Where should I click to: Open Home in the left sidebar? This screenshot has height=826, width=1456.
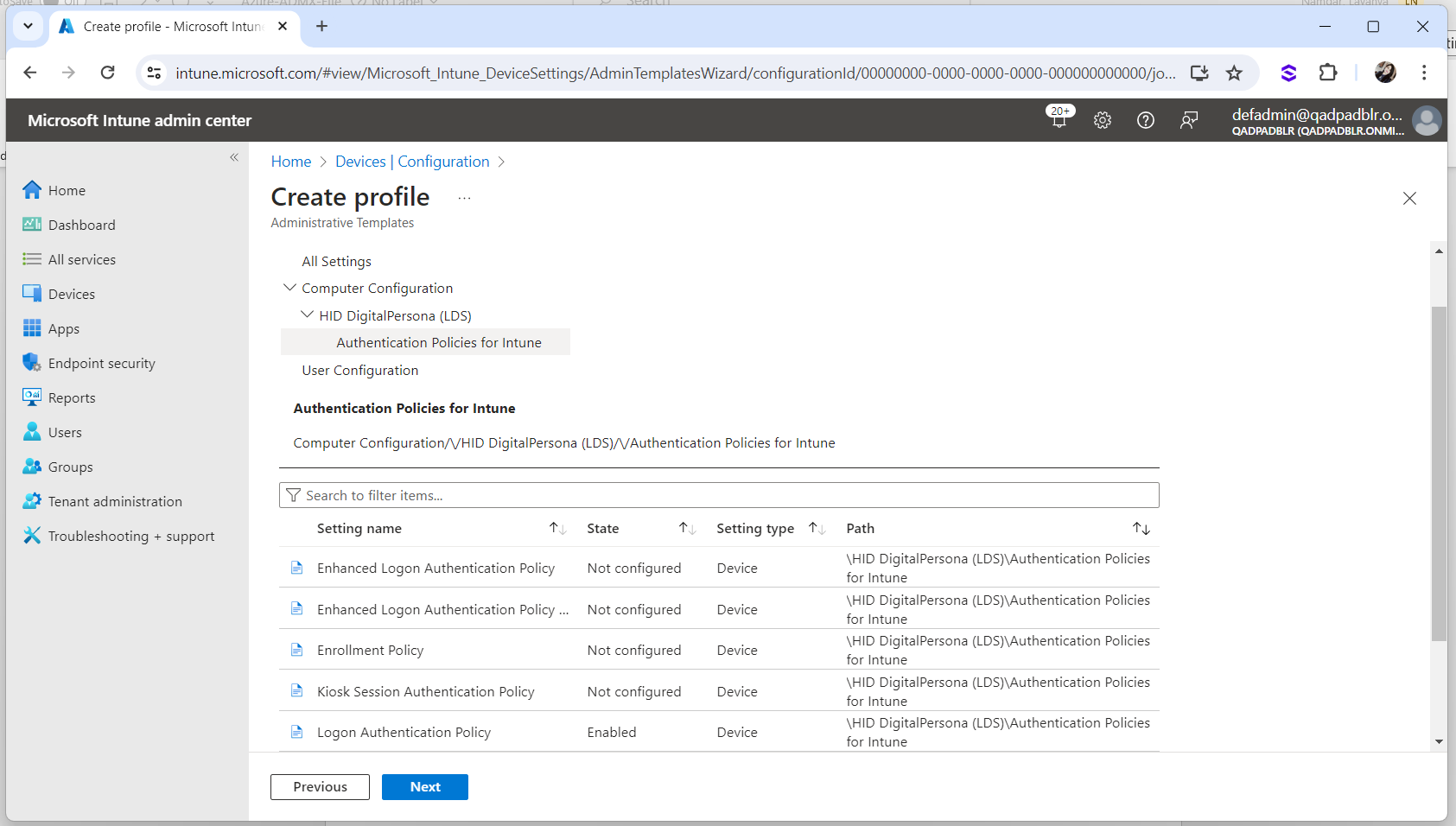(x=67, y=190)
